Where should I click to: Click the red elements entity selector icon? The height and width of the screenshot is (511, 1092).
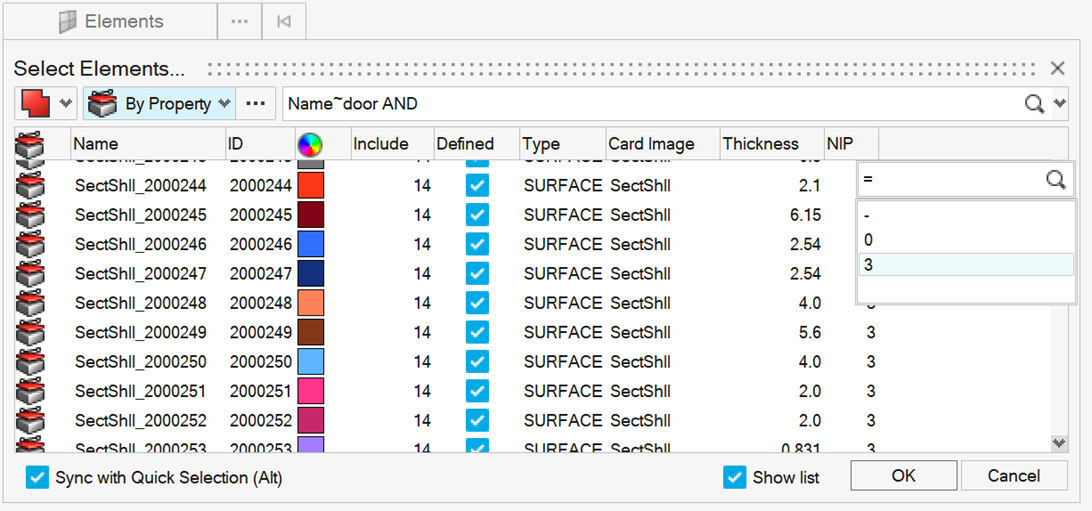[35, 103]
